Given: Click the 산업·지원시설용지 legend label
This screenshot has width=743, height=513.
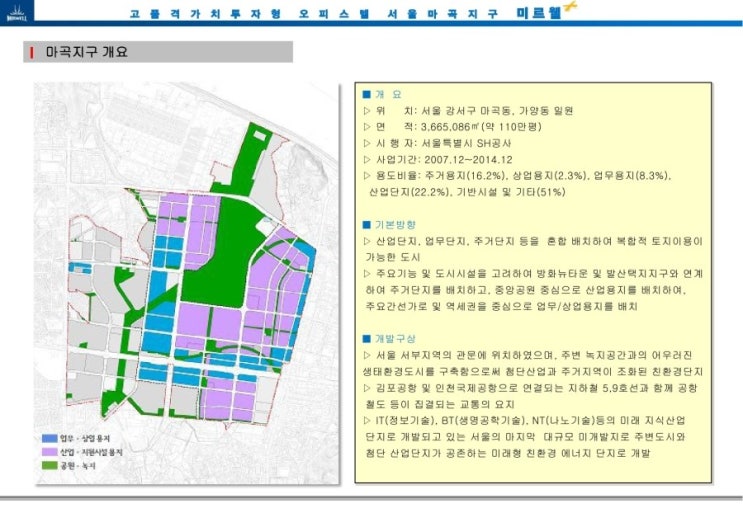Looking at the screenshot, I should point(91,452).
